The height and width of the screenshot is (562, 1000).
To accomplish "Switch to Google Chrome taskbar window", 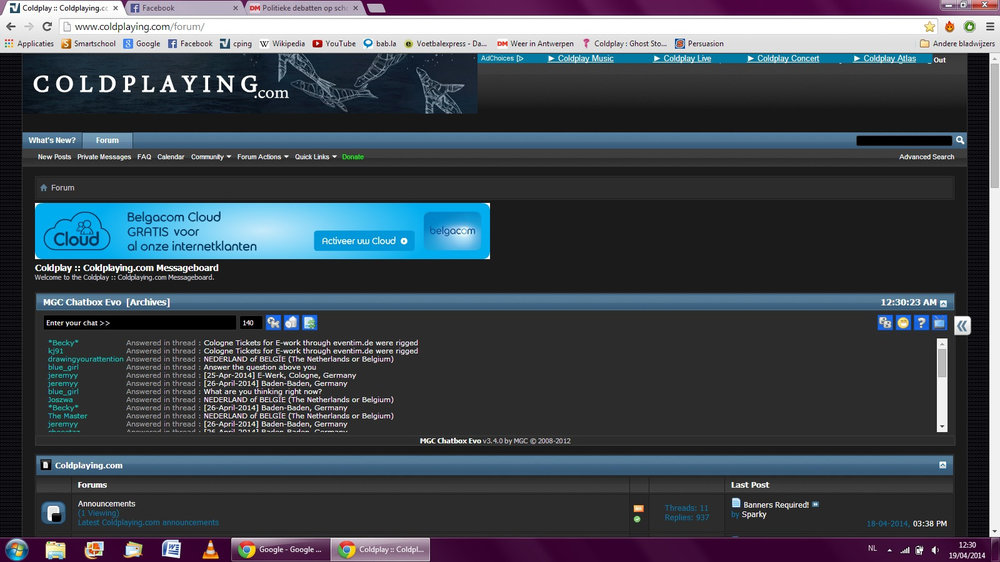I will [281, 549].
